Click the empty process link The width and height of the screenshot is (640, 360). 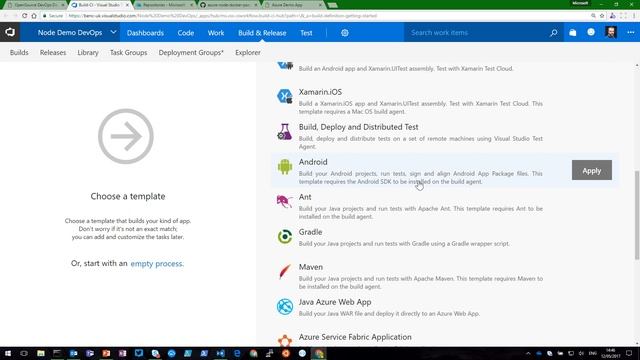[x=157, y=264]
